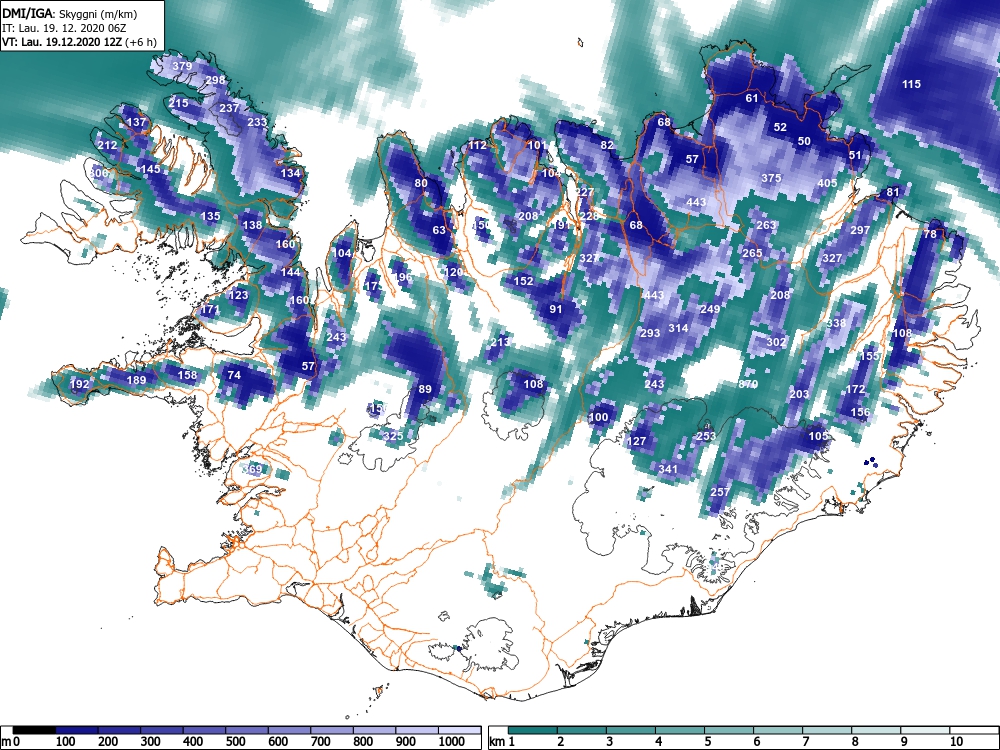Click the visibility value 138

click(x=253, y=224)
